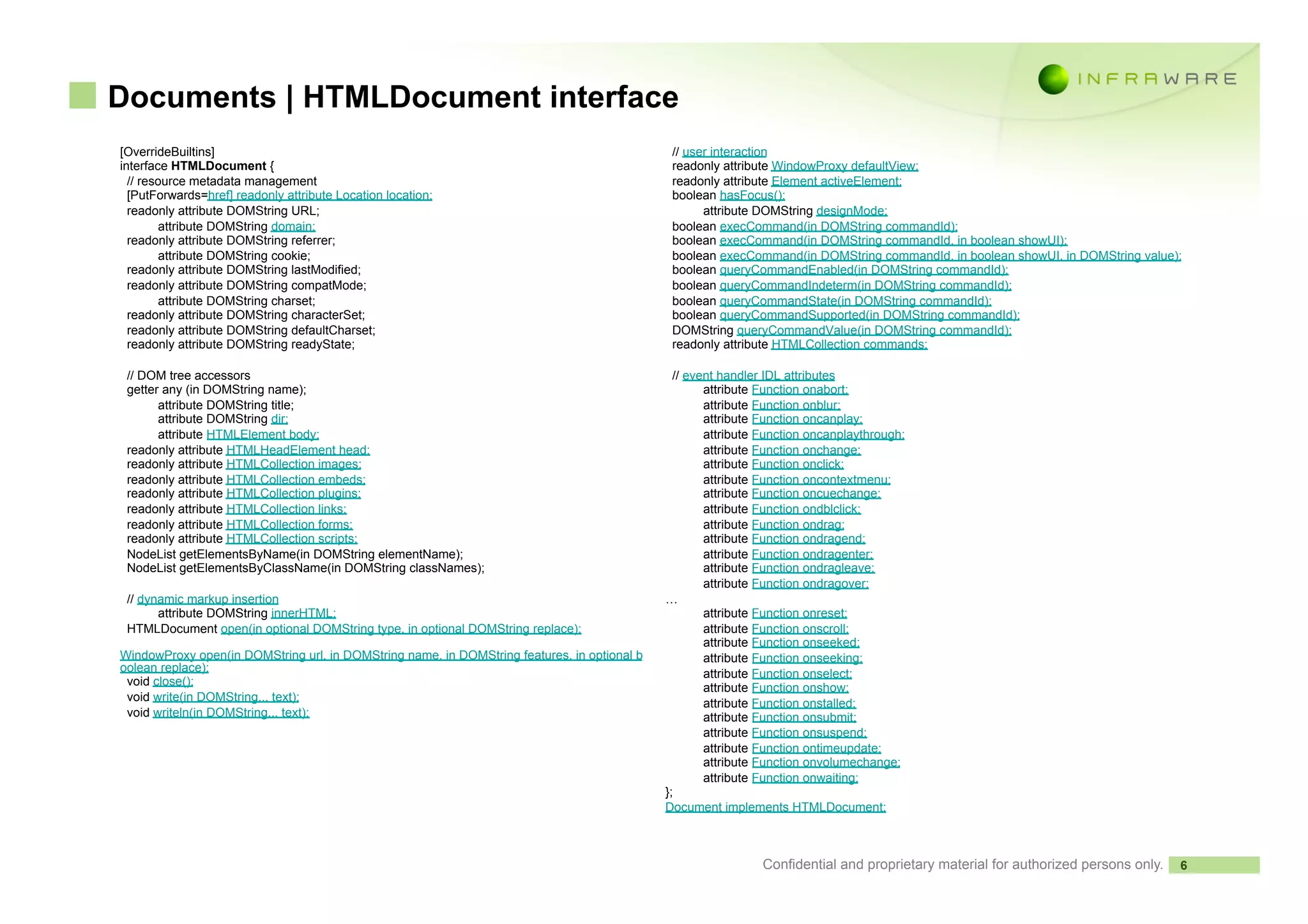
Task: Open 'HTMLHeadElement head;' link
Action: (298, 450)
